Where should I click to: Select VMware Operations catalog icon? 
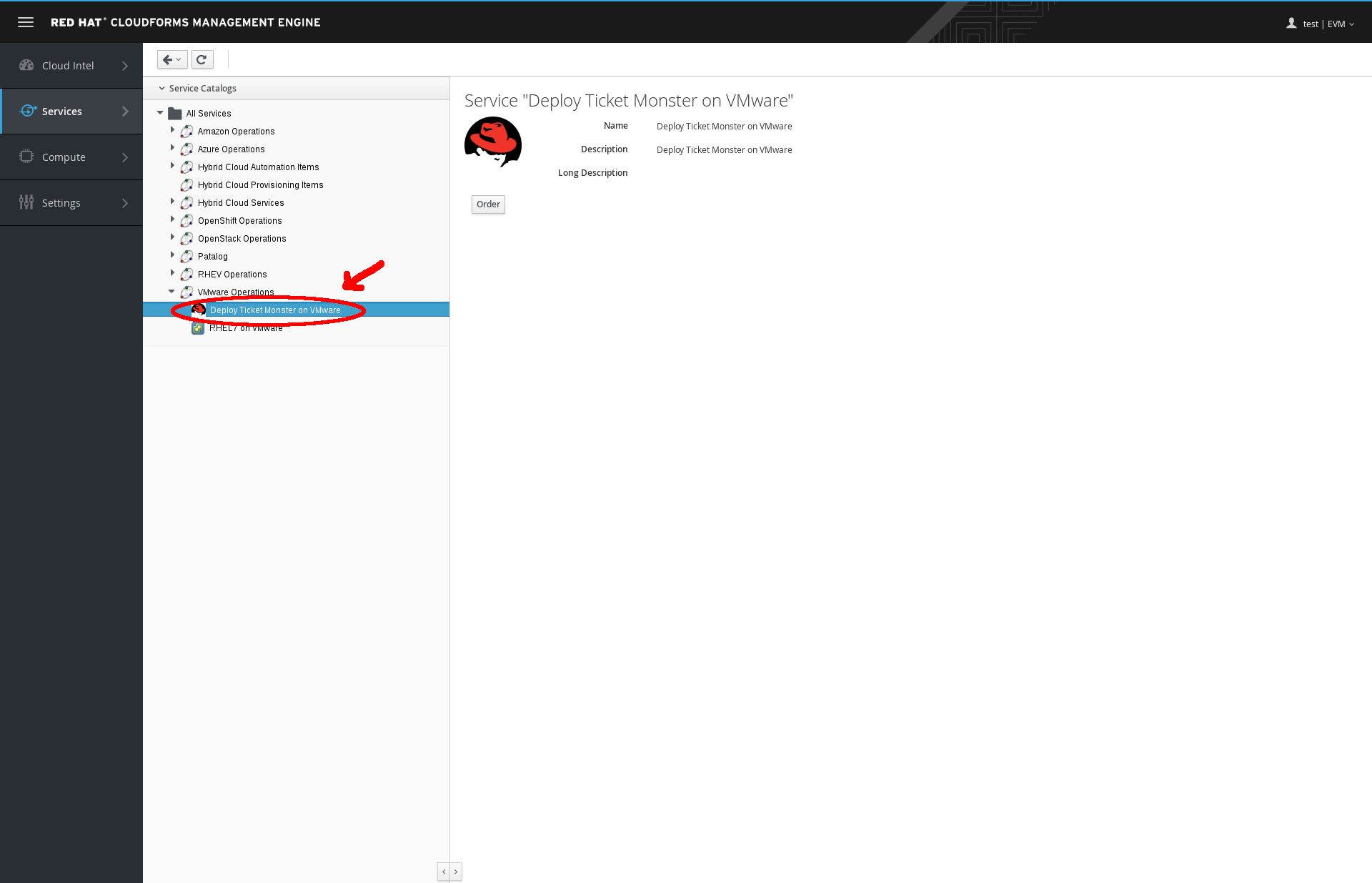click(x=187, y=292)
